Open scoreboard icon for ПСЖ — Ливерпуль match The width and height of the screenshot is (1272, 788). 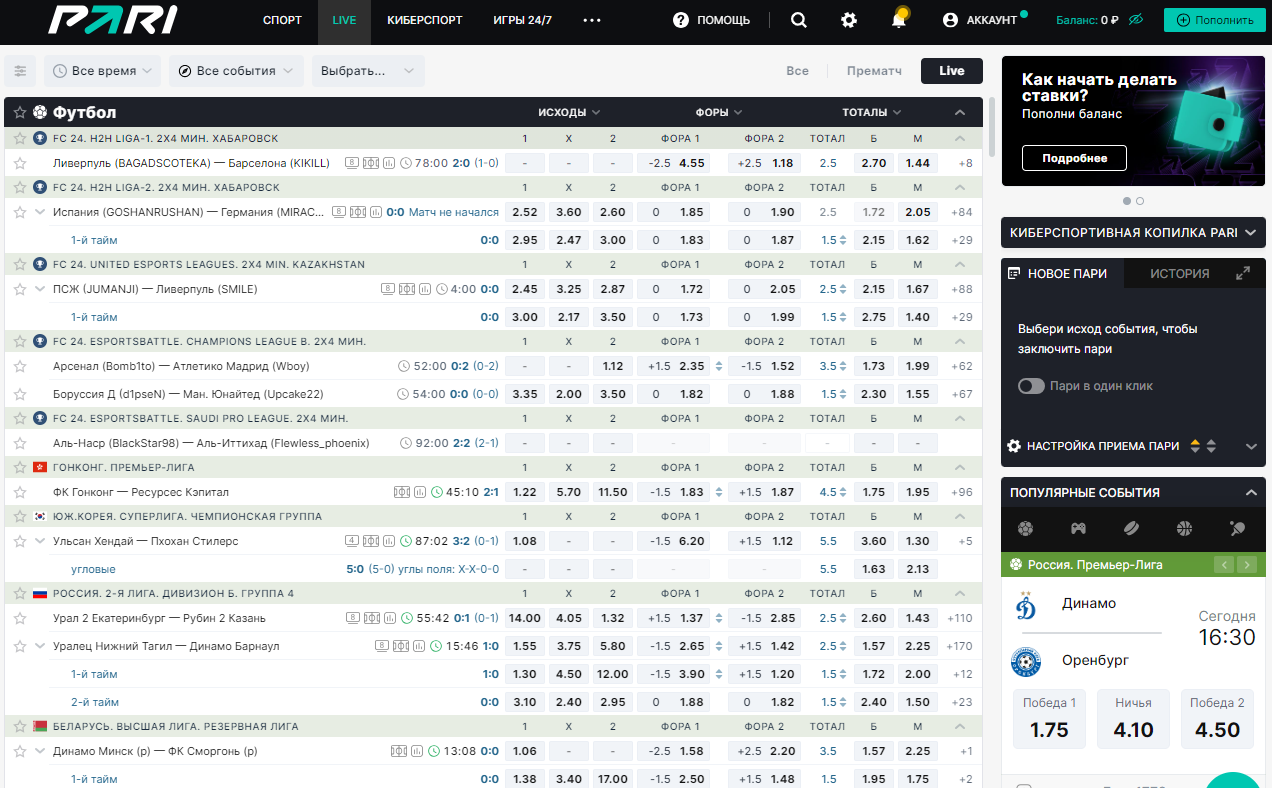(388, 289)
